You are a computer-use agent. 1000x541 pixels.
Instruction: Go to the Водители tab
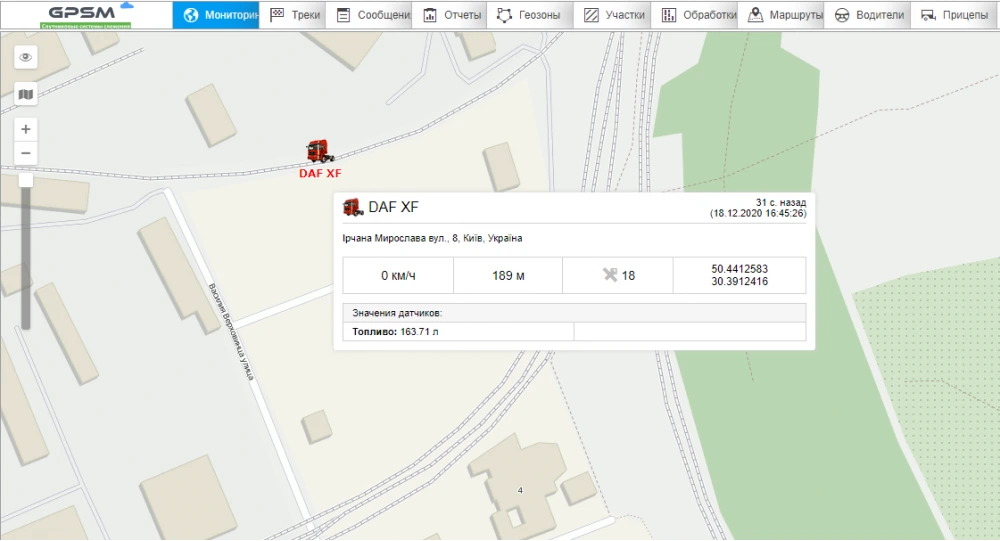868,15
